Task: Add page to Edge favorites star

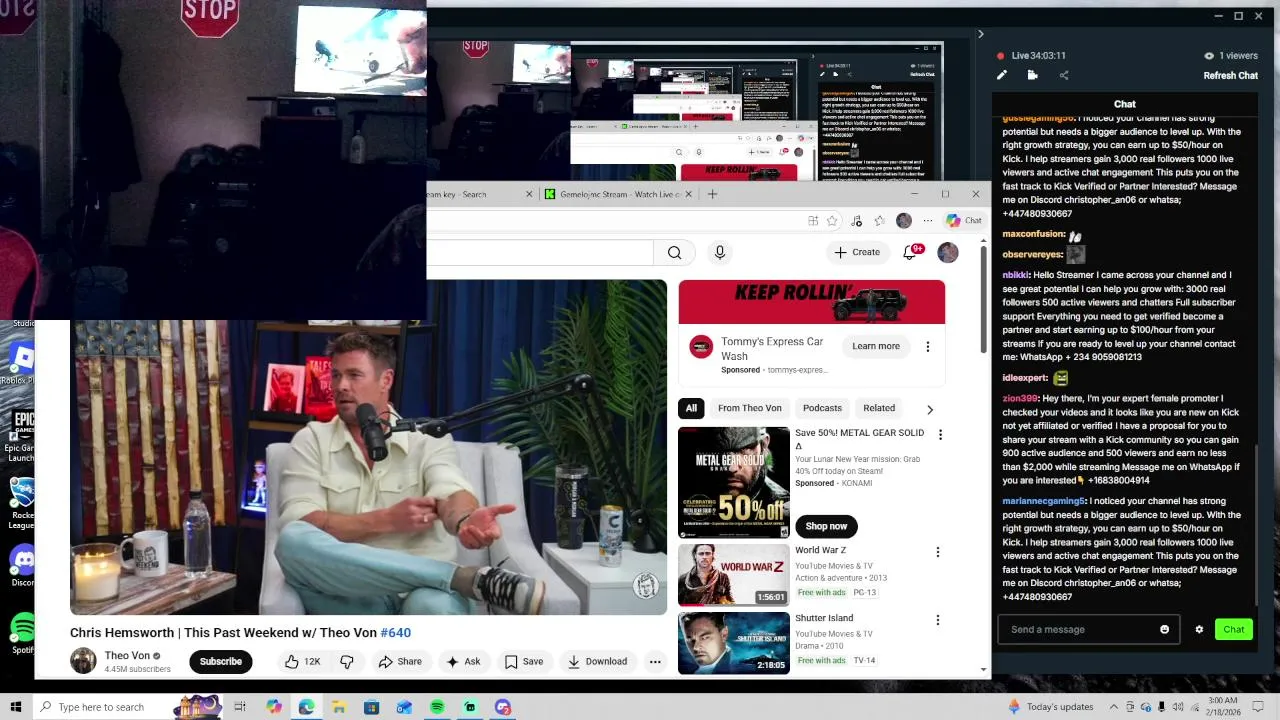Action: (832, 221)
